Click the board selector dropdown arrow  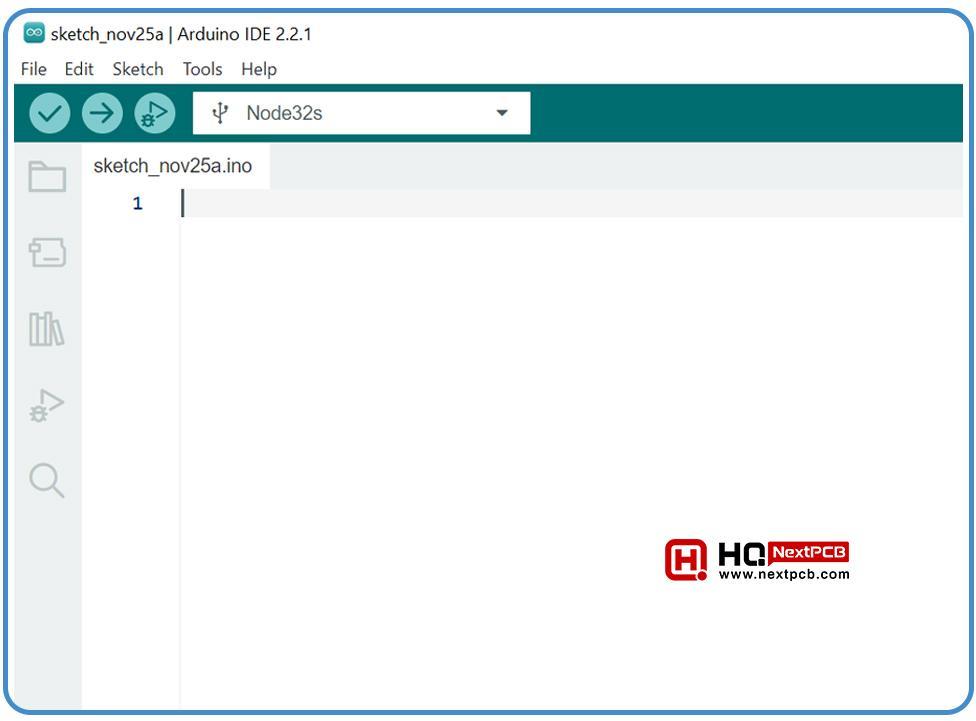(x=502, y=113)
